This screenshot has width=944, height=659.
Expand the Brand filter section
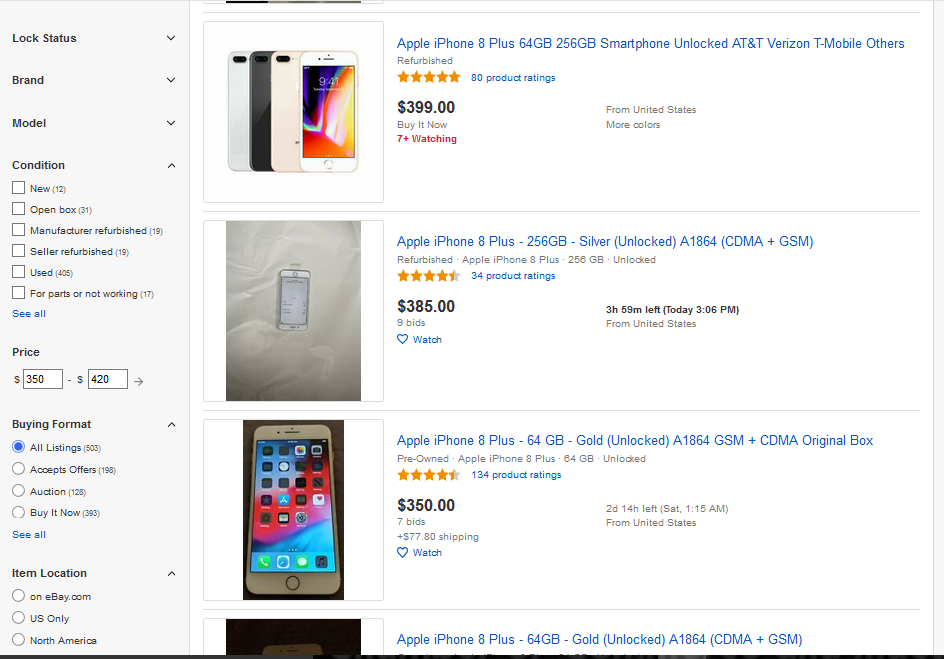pos(171,80)
